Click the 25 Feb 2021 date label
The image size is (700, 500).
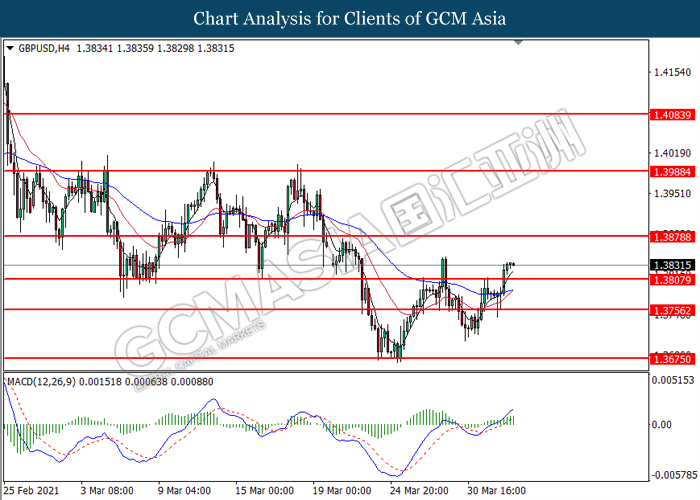[31, 490]
